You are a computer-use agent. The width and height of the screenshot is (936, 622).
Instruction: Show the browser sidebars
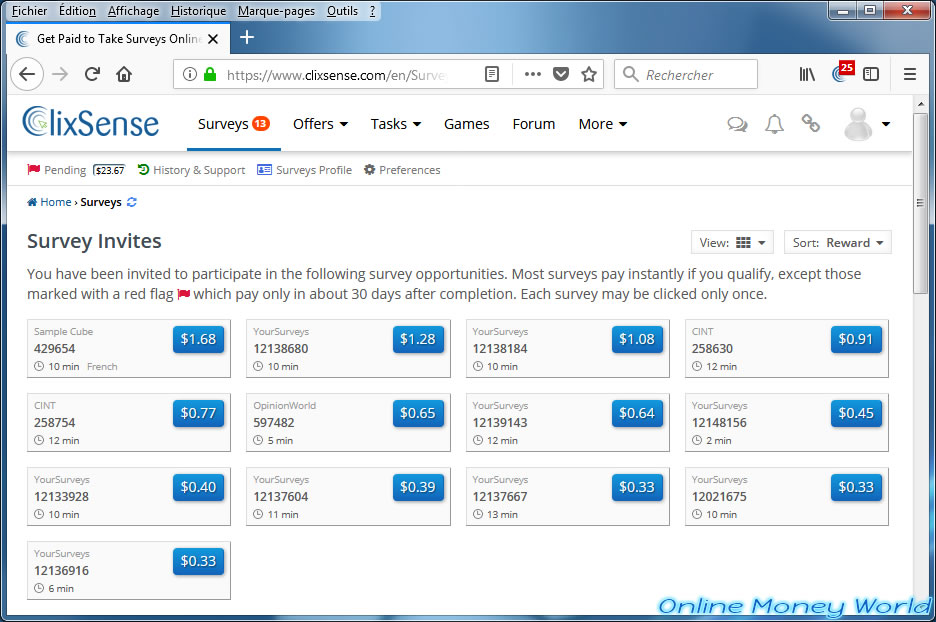[x=871, y=74]
